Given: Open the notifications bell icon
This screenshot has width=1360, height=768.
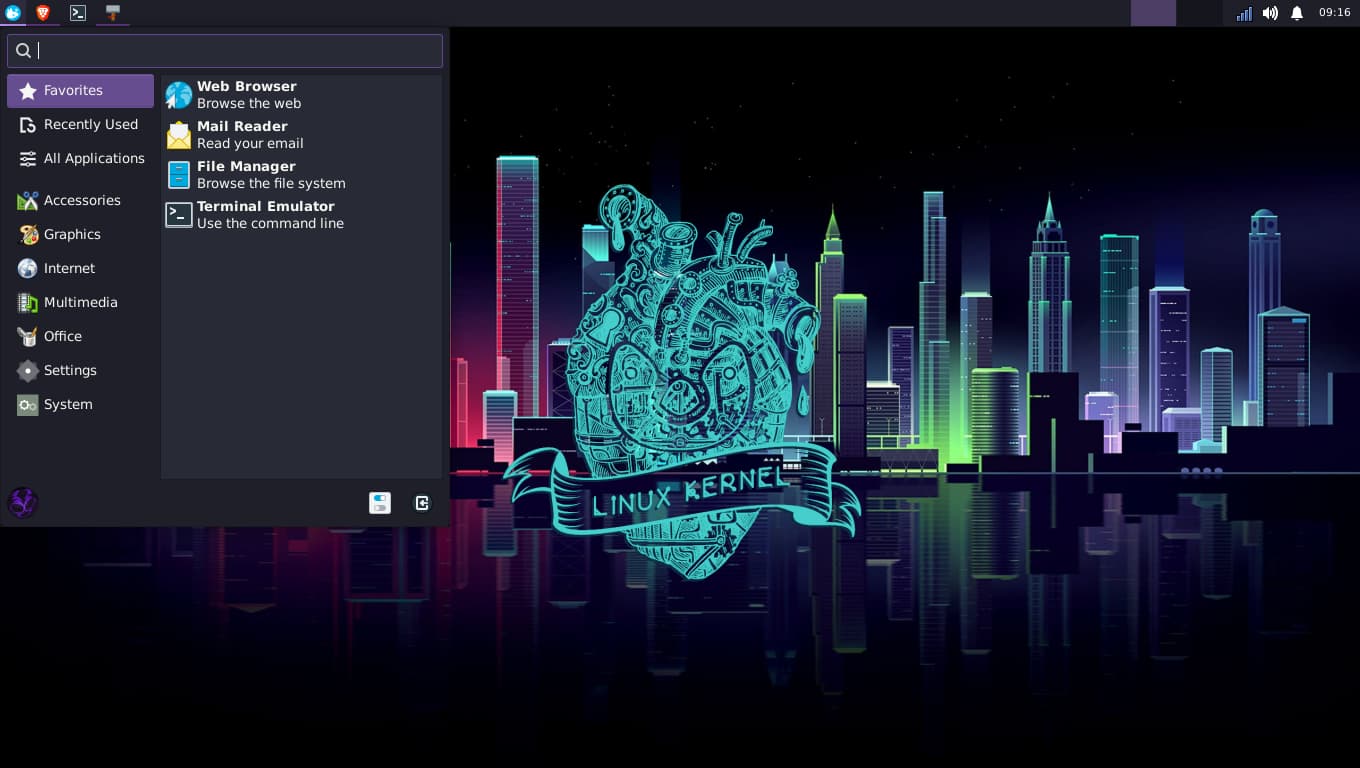Looking at the screenshot, I should (x=1297, y=13).
